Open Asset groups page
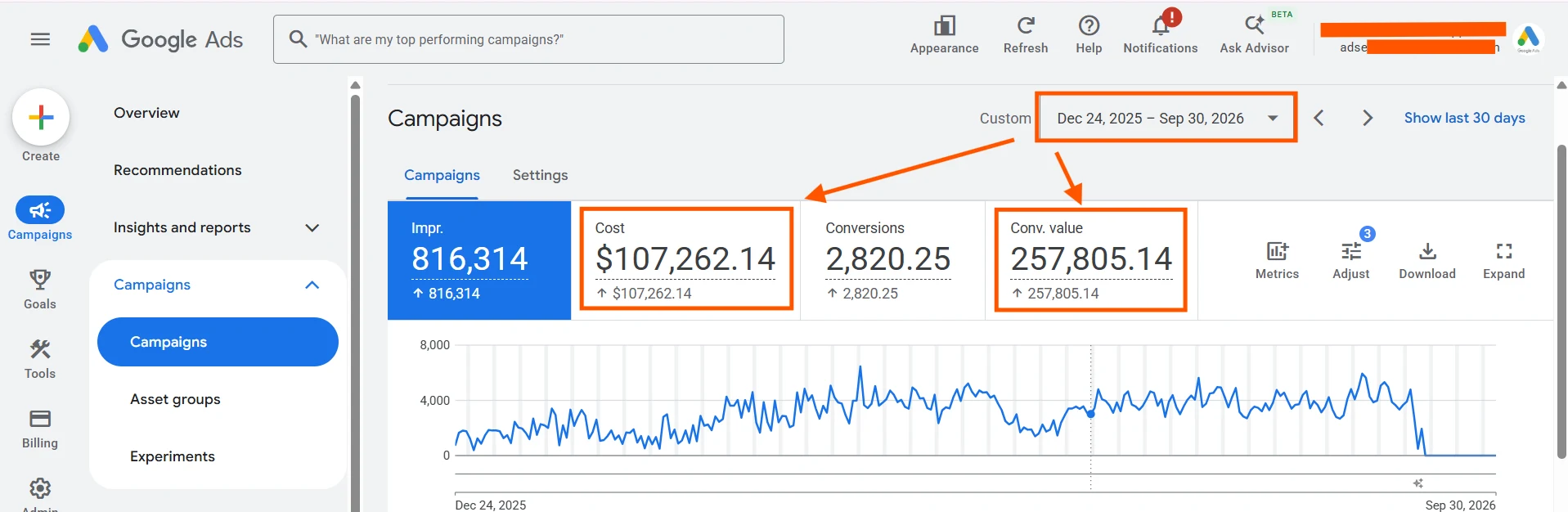The image size is (1568, 512). pos(175,399)
